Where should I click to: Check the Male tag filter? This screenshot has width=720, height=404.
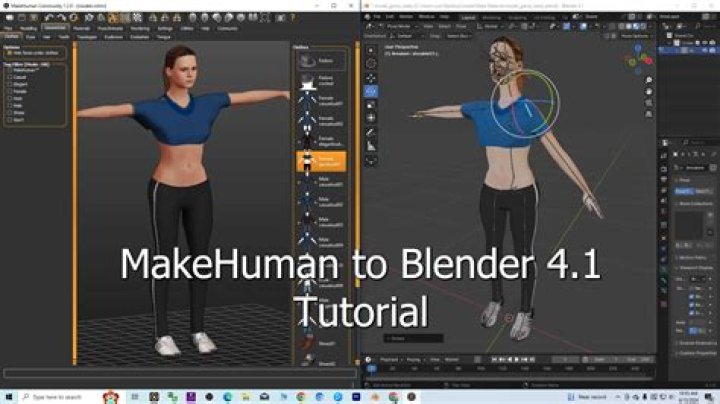[10, 106]
